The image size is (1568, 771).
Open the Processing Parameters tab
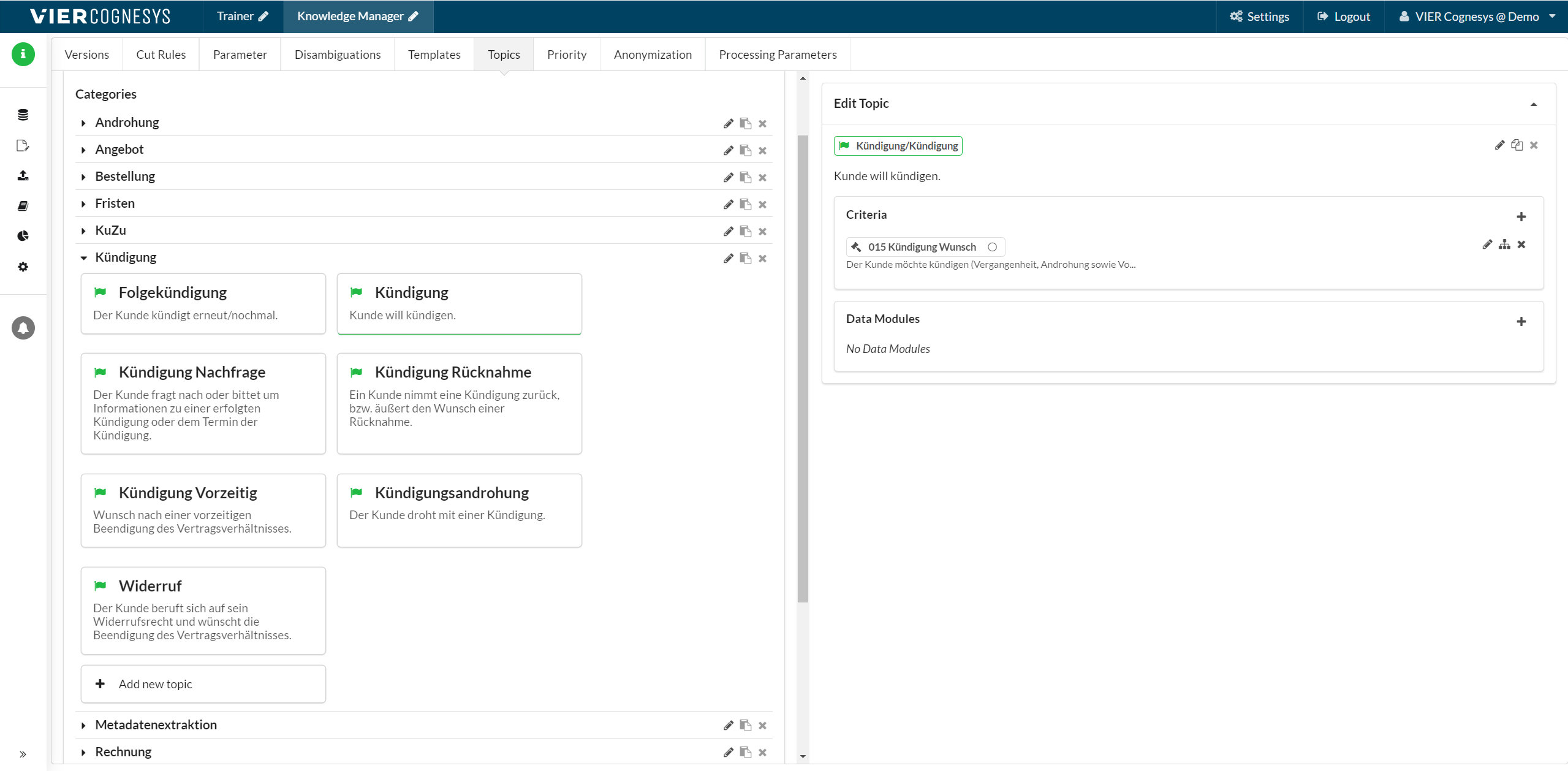(777, 55)
